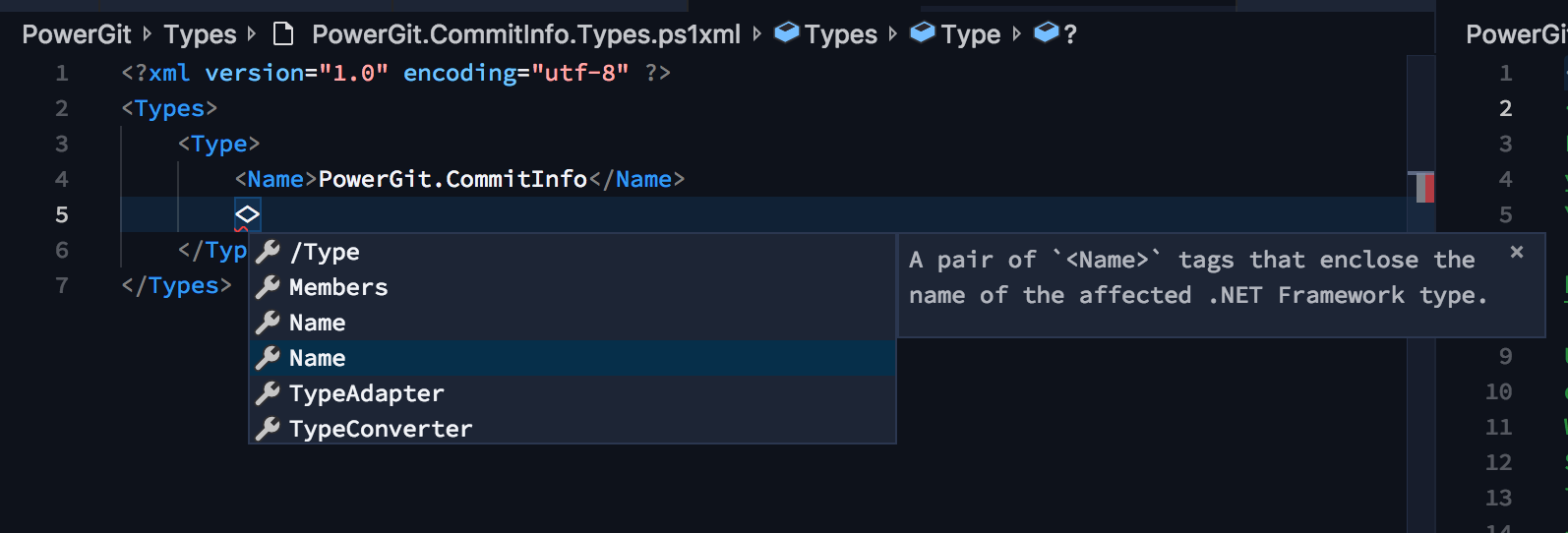Click the wrench icon next to /Type

point(268,252)
